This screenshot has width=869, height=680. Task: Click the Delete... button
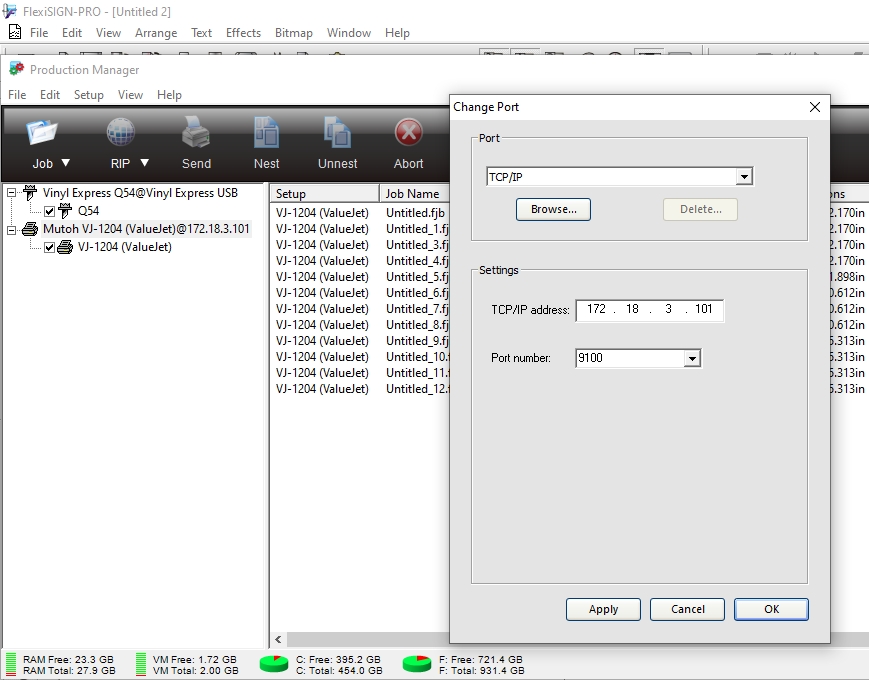[x=701, y=209]
